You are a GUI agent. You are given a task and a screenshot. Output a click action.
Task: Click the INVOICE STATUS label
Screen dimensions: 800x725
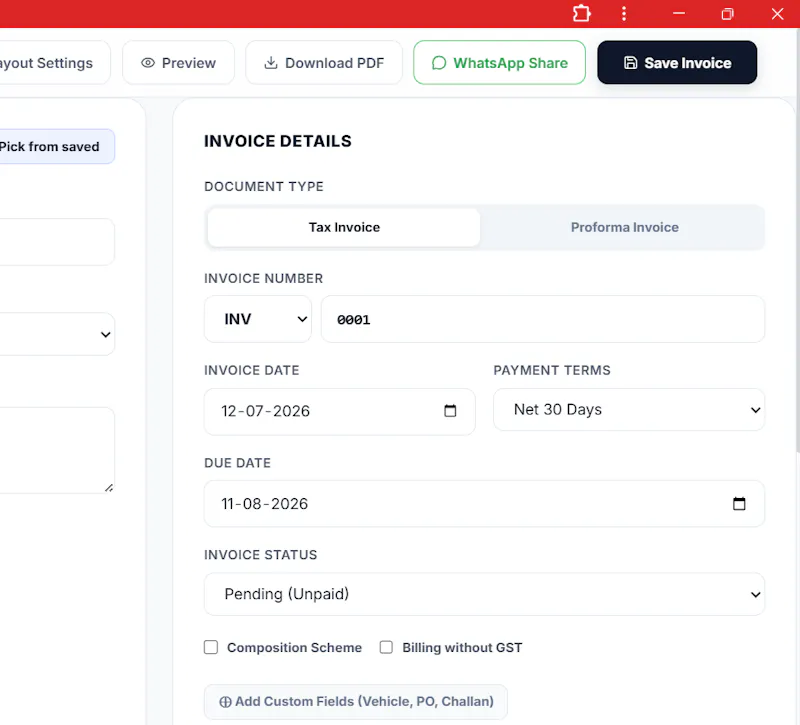pyautogui.click(x=260, y=555)
